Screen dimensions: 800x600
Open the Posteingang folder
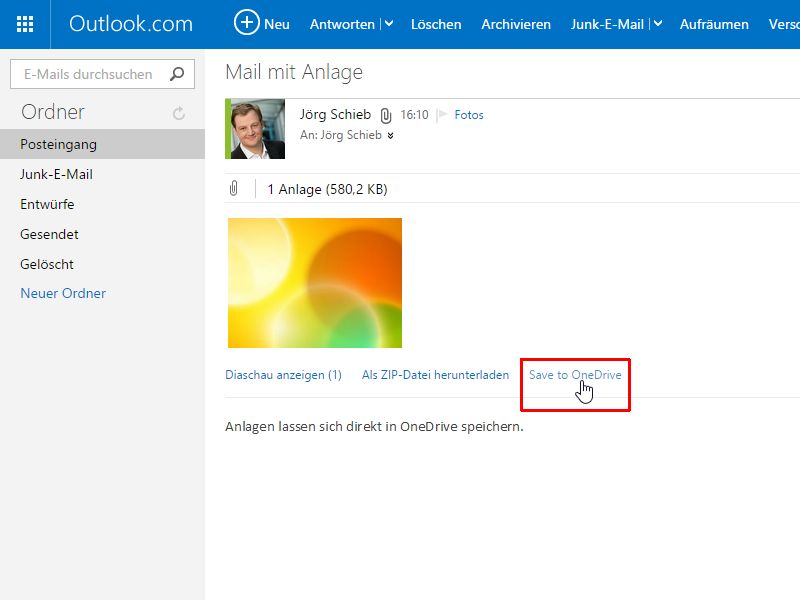click(x=103, y=144)
